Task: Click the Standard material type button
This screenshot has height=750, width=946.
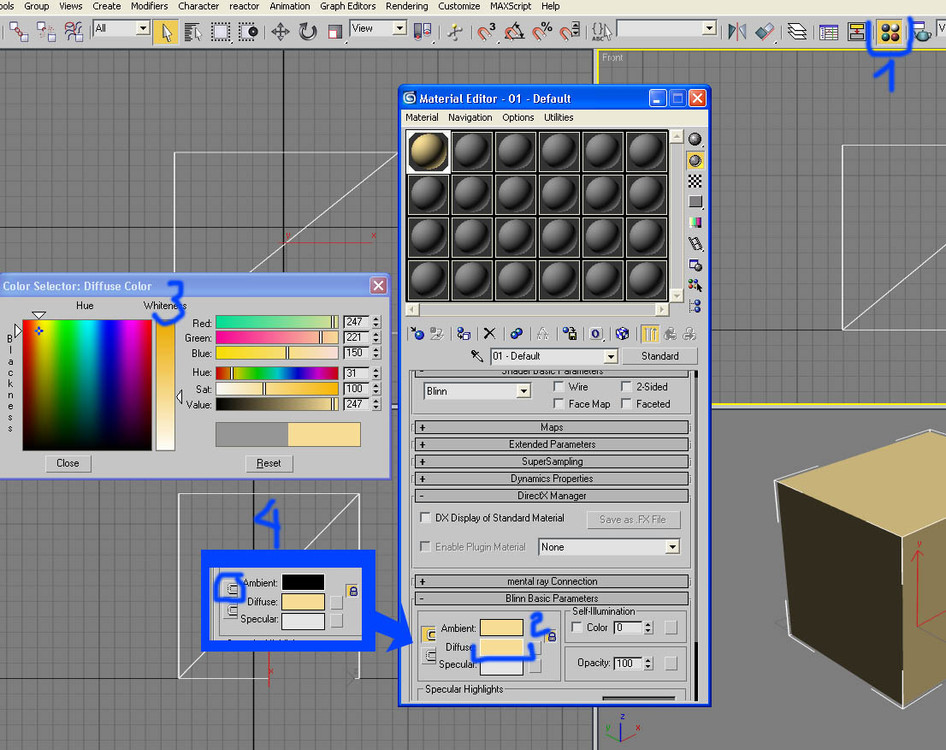Action: pos(659,356)
